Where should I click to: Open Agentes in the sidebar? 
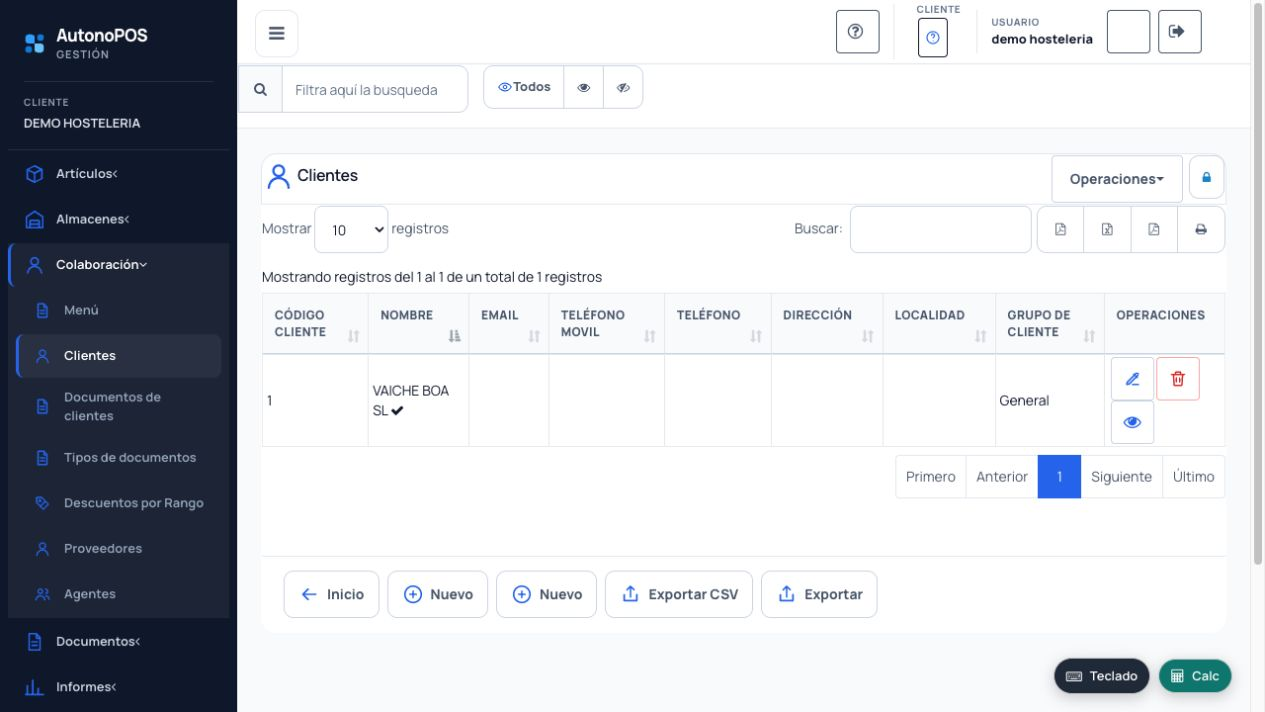pos(118,594)
